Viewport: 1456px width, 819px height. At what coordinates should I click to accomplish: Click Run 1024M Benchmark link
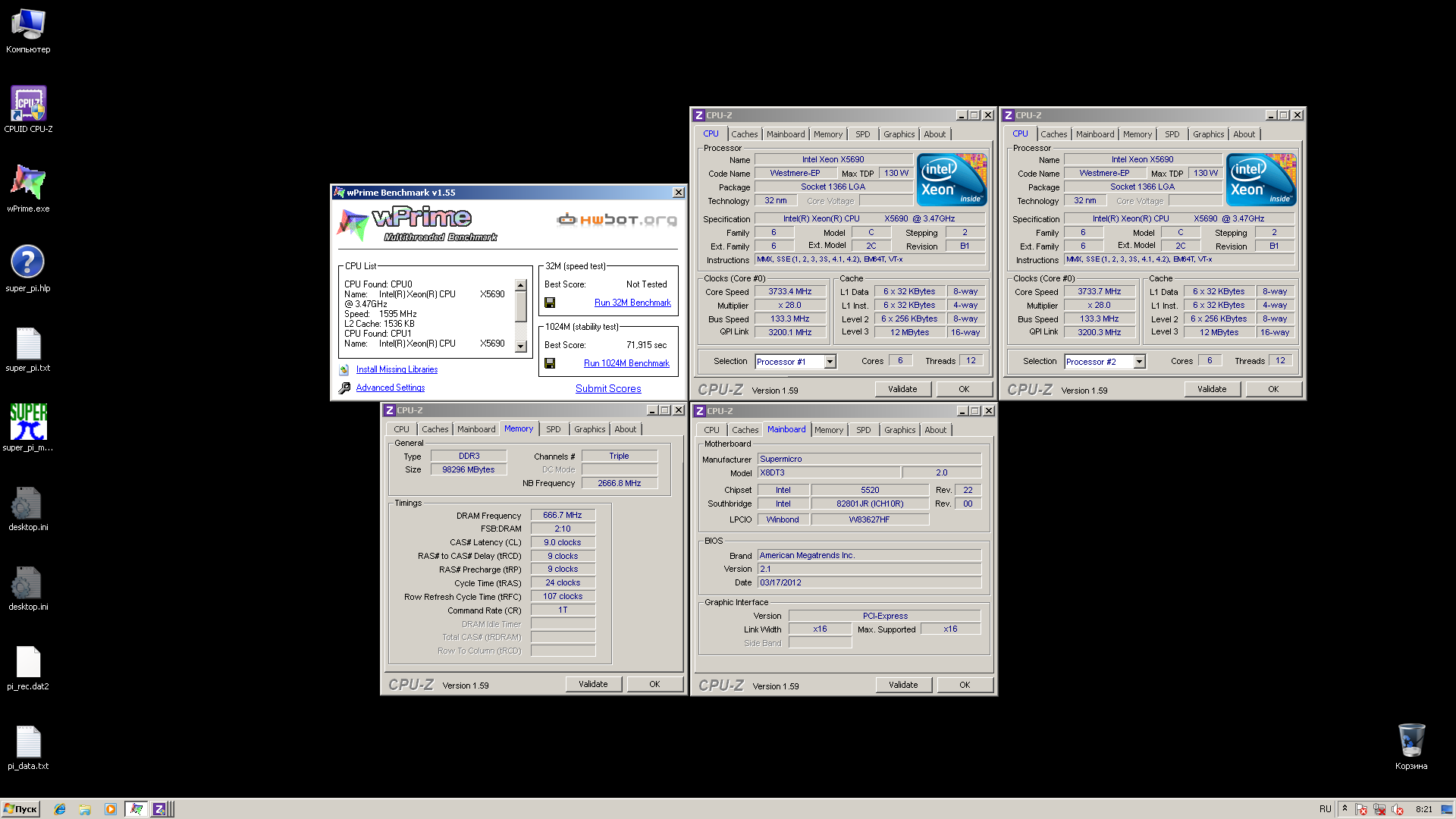point(626,363)
